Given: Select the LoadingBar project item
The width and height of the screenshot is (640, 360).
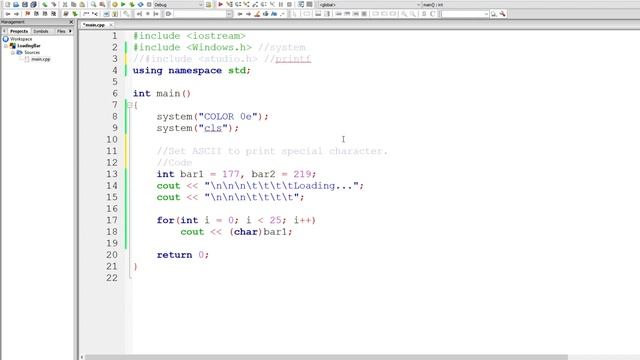Looking at the screenshot, I should pos(29,46).
